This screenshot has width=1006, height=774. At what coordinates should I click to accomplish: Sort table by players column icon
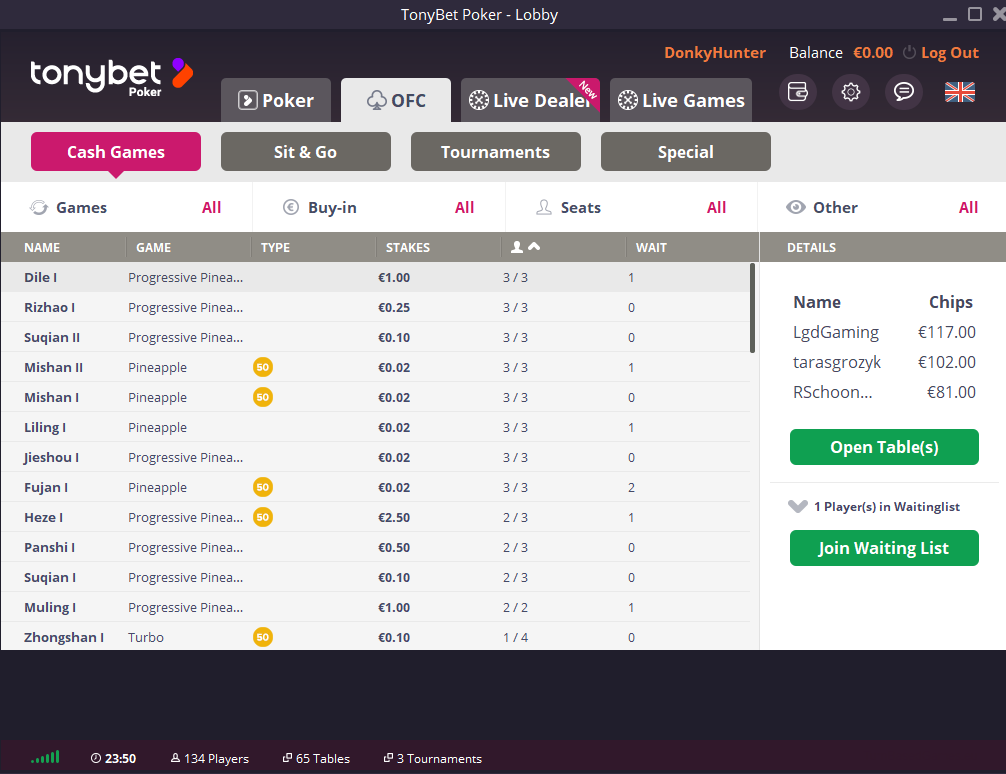(x=525, y=247)
